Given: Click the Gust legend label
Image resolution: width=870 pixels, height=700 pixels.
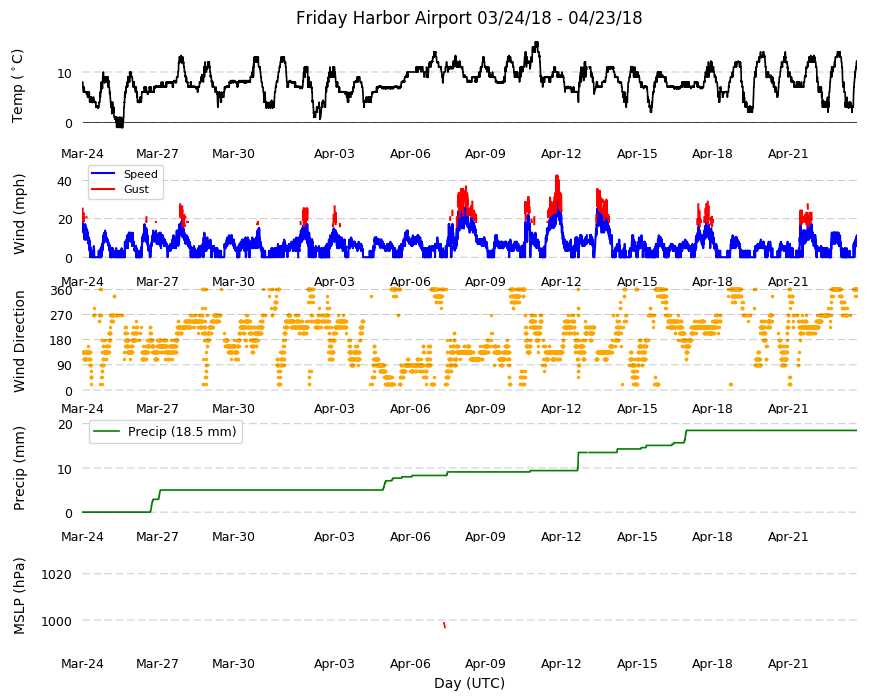Looking at the screenshot, I should (x=136, y=190).
